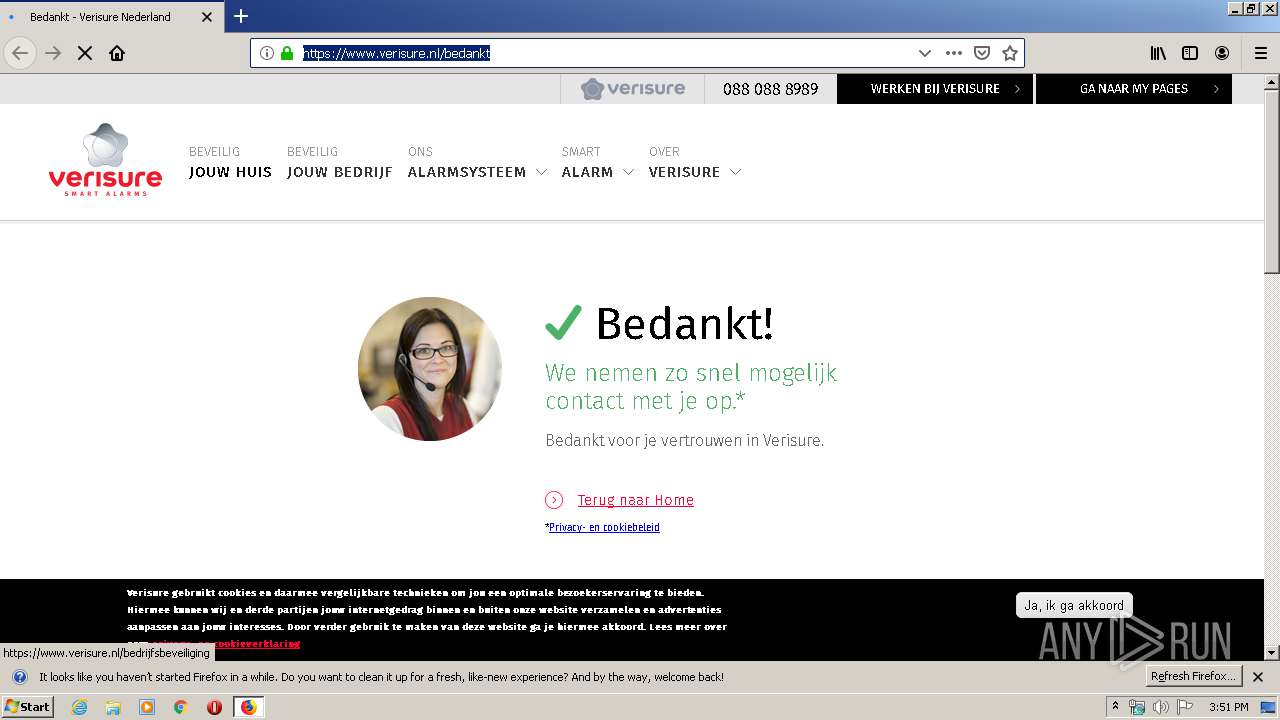Click the browser Back arrow button
The width and height of the screenshot is (1280, 720).
(x=20, y=53)
